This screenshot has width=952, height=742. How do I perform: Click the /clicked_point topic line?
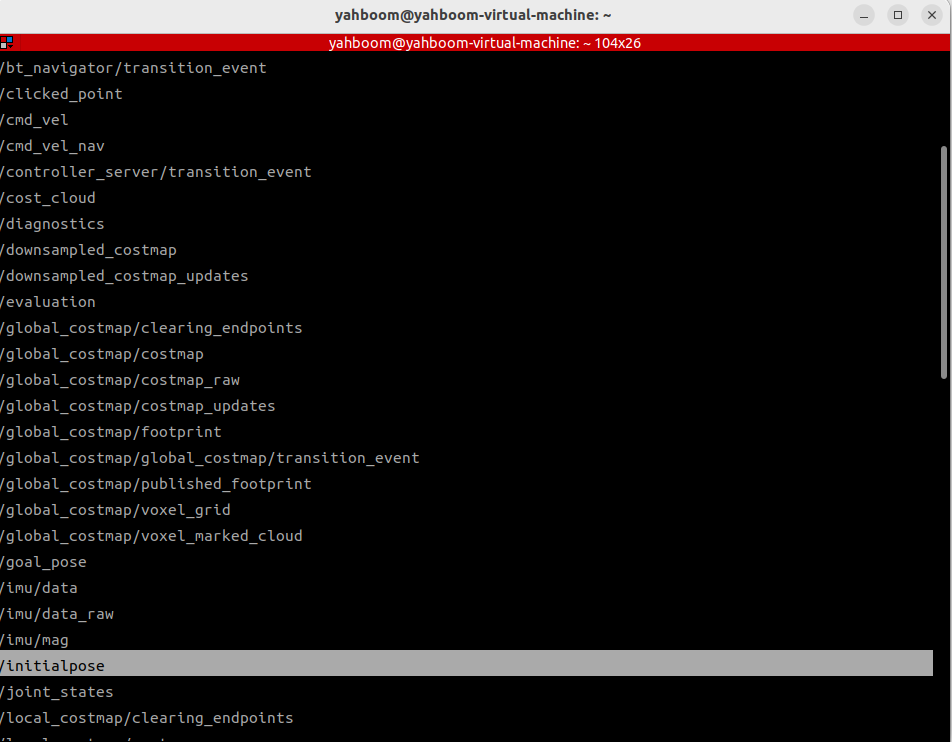pos(62,94)
